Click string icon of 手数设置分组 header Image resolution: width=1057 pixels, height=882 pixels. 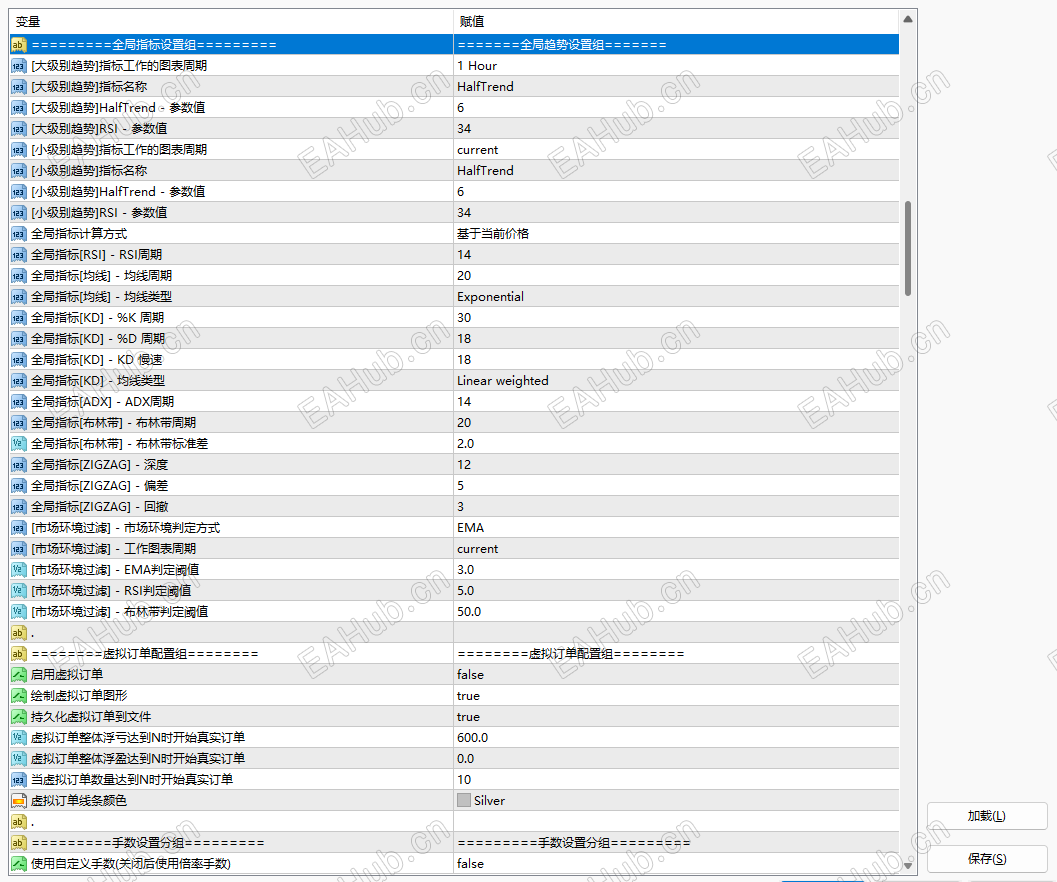[18, 843]
